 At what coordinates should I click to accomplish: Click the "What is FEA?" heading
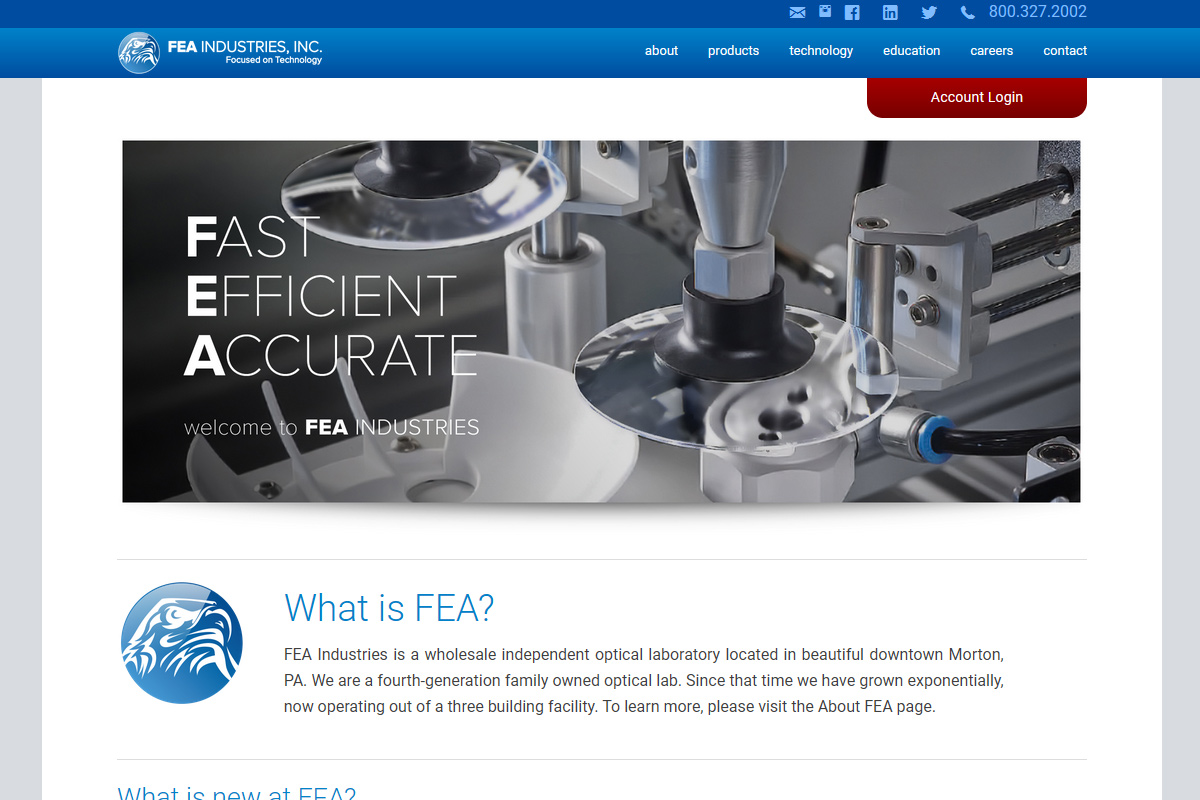[x=389, y=608]
